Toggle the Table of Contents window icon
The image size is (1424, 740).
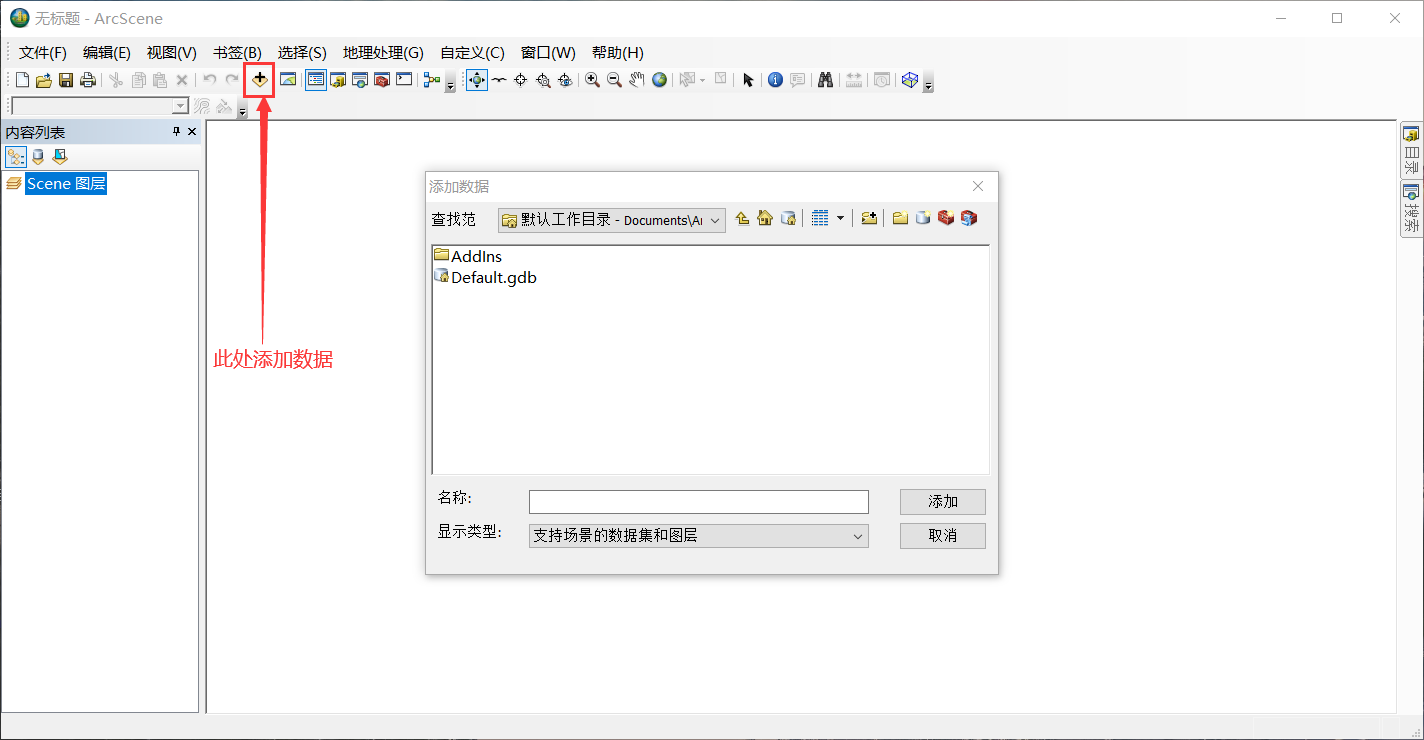(x=316, y=80)
